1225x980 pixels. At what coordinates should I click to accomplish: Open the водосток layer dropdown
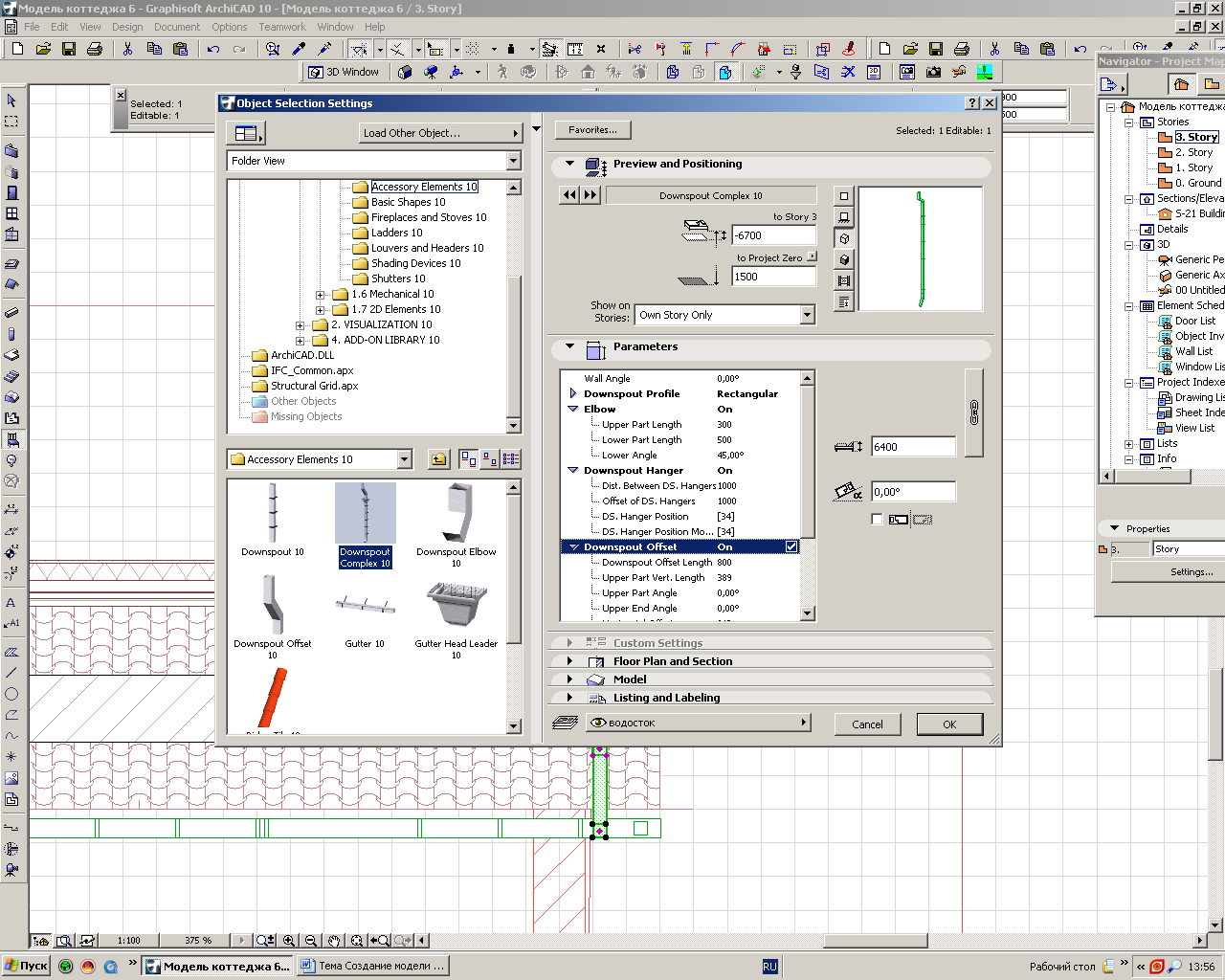pos(699,723)
